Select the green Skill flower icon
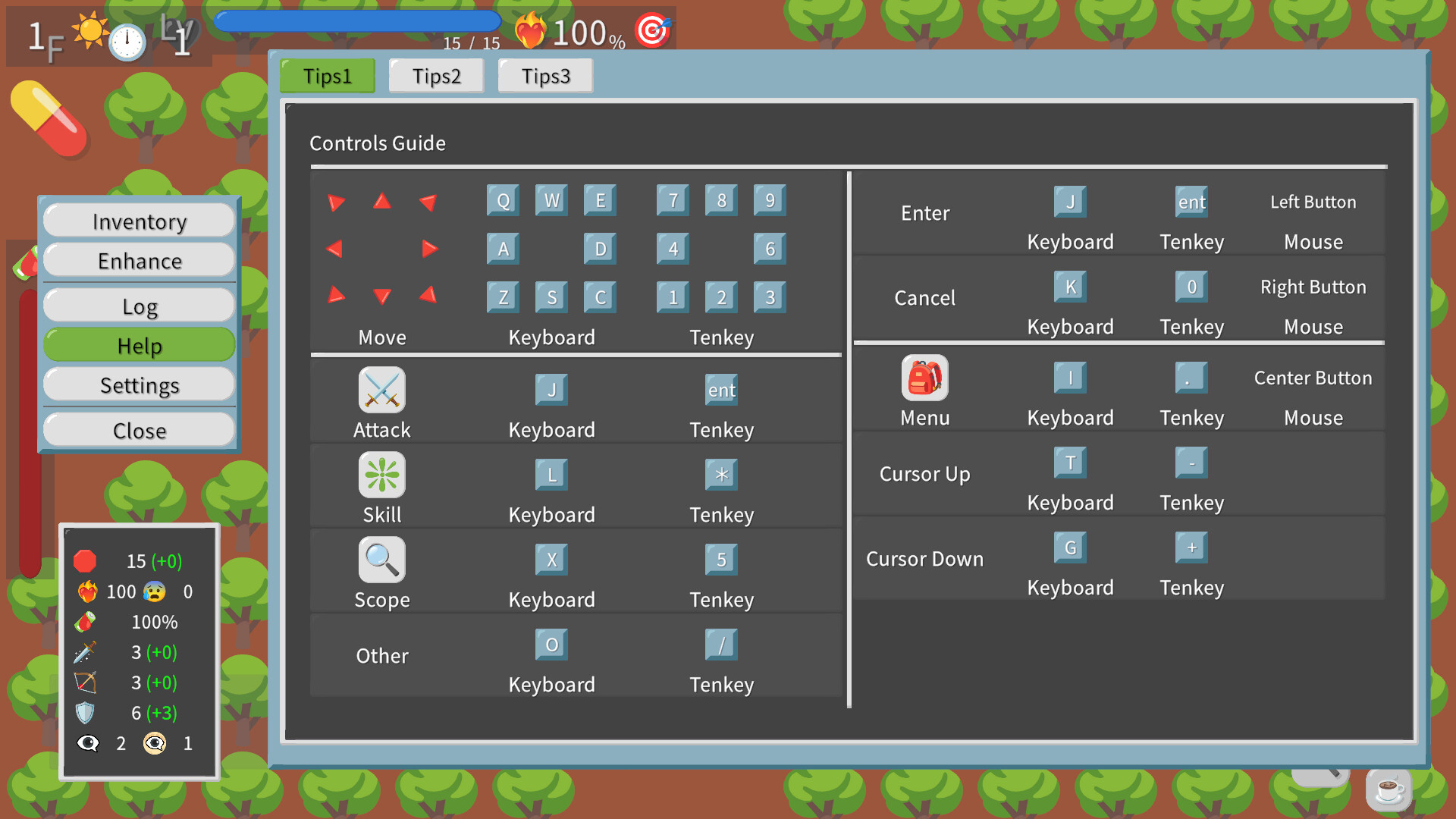 coord(381,474)
